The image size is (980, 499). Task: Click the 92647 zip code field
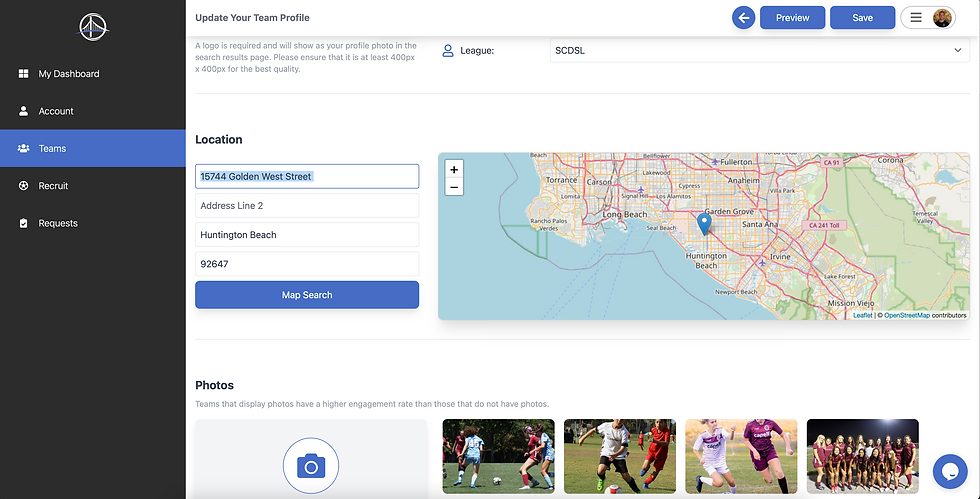pos(307,264)
